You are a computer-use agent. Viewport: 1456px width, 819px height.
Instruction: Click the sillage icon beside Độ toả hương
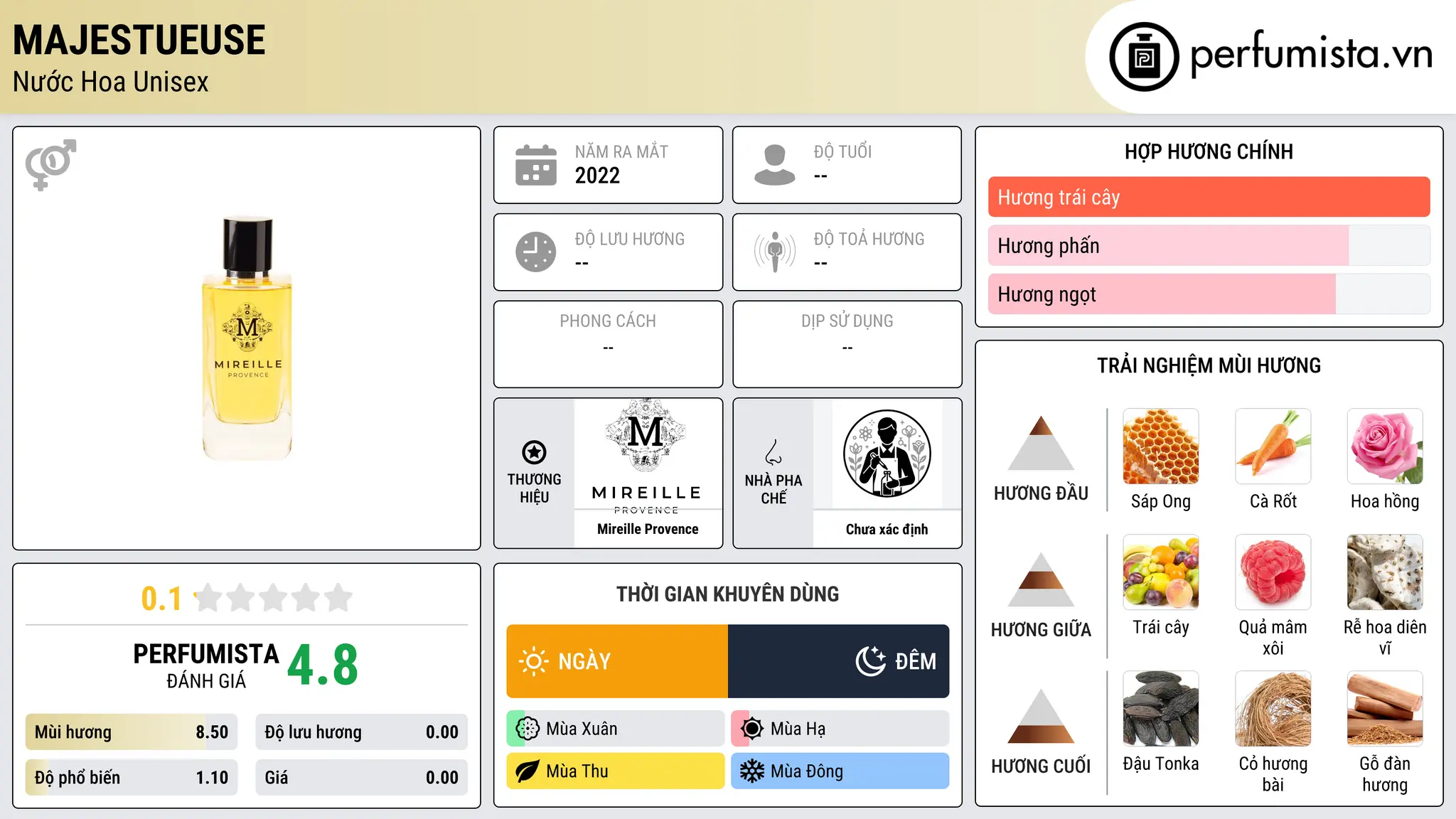pyautogui.click(x=775, y=252)
